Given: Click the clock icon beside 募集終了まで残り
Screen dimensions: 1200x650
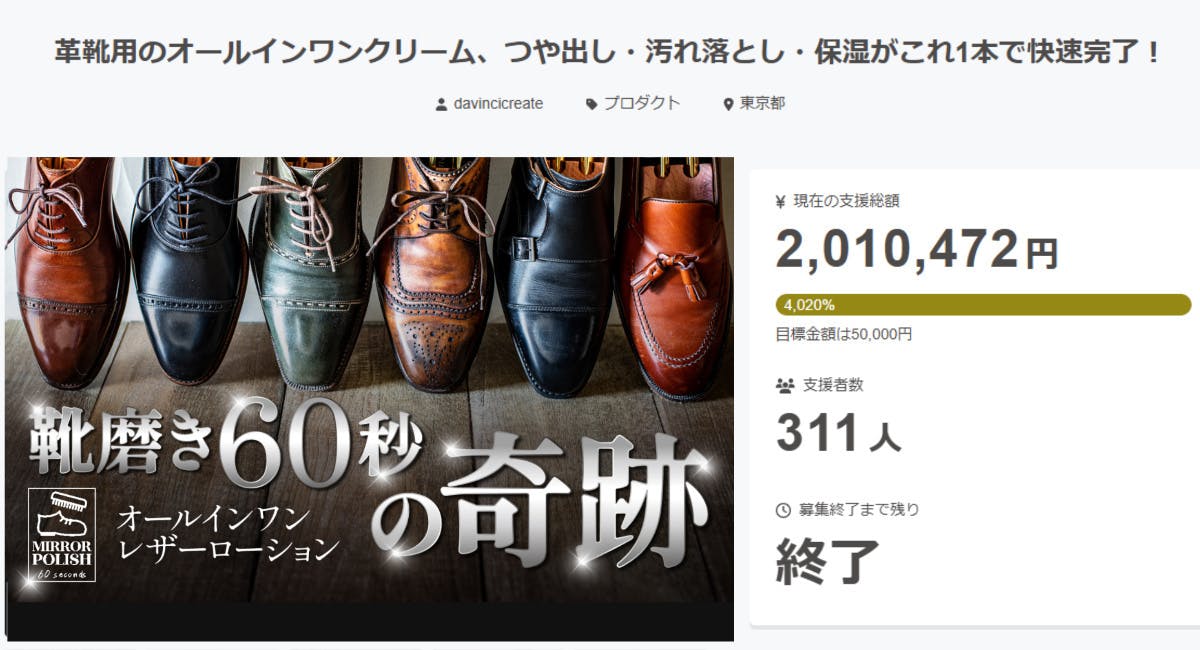Looking at the screenshot, I should [783, 510].
